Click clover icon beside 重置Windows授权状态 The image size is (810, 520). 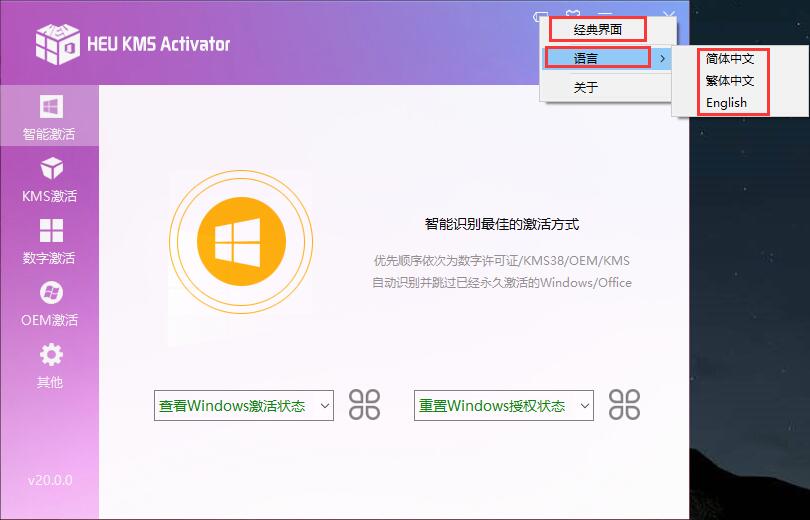point(625,405)
